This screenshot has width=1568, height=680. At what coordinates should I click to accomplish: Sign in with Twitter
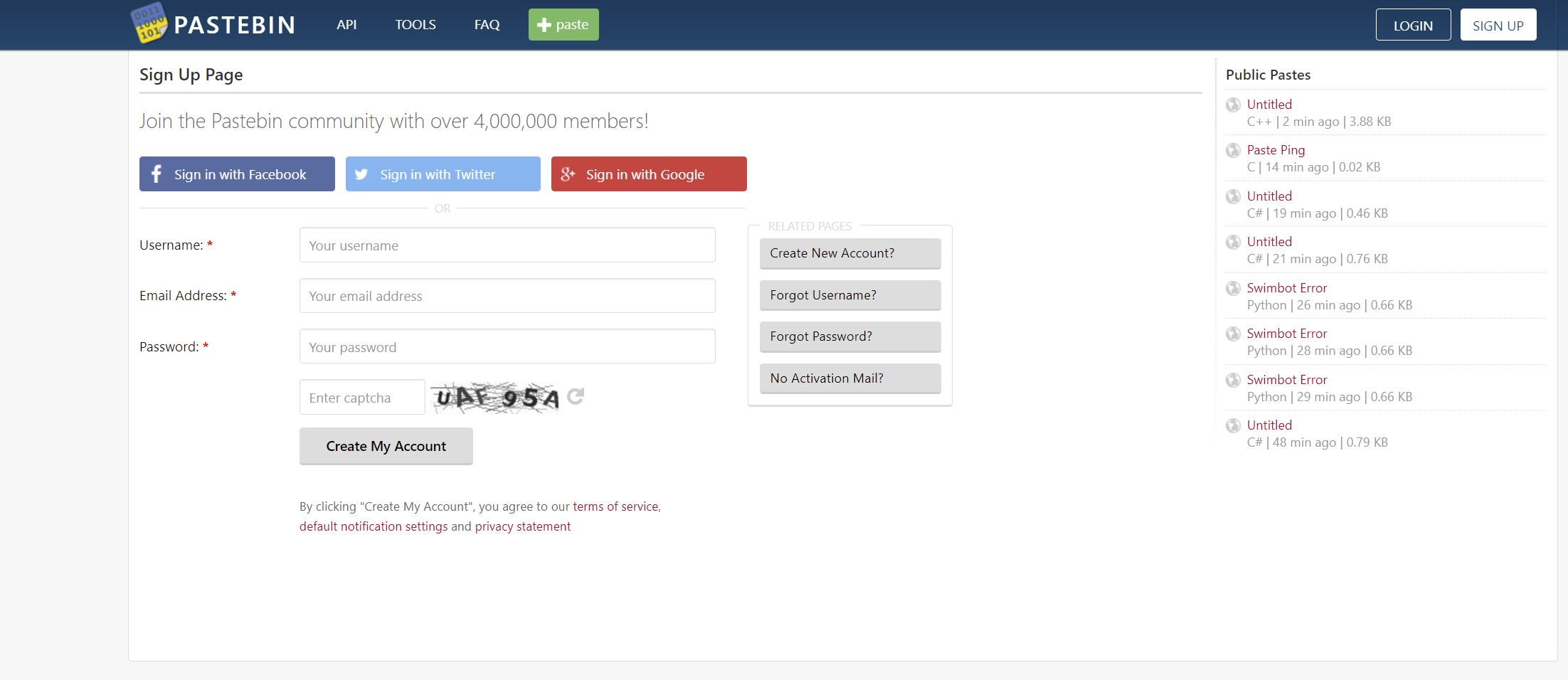[443, 174]
